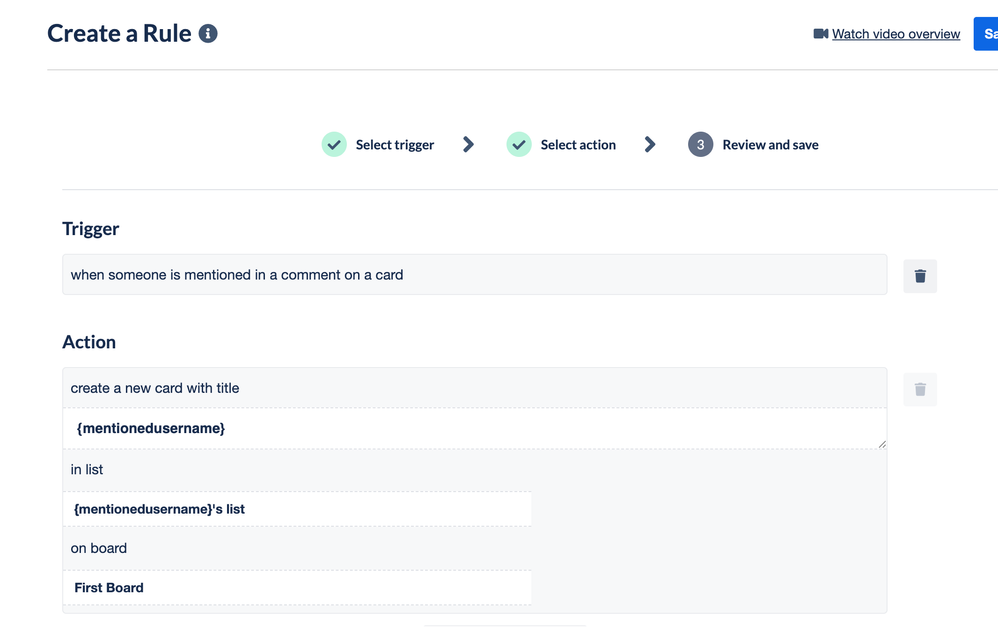This screenshot has height=634, width=998.
Task: Click chevron arrow after Select trigger
Action: click(468, 144)
